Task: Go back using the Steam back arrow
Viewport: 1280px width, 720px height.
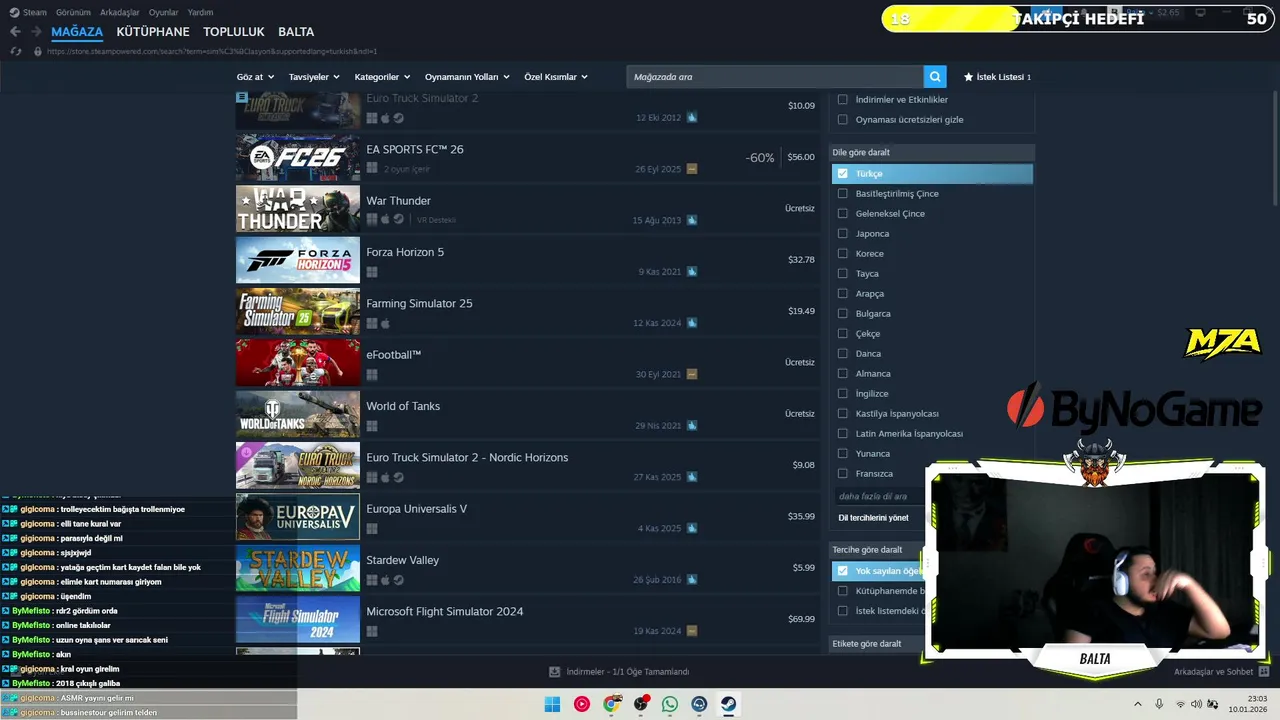Action: click(x=15, y=32)
